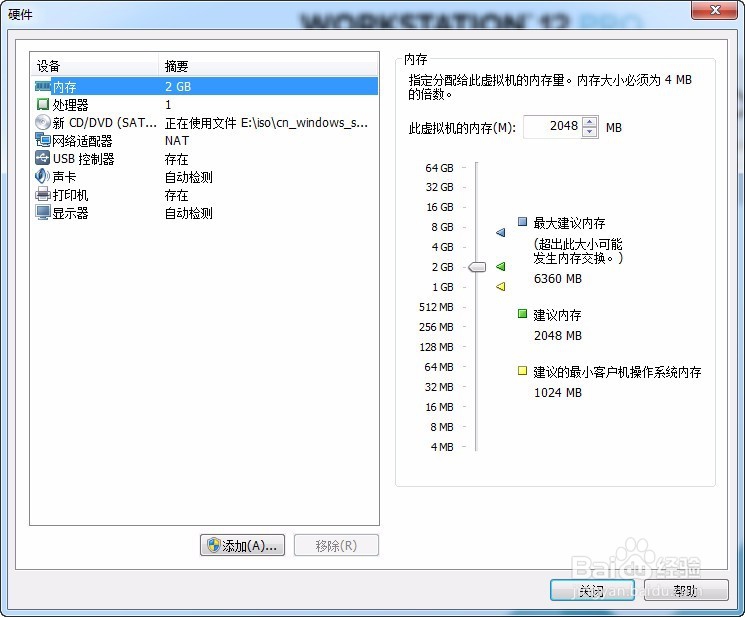Image resolution: width=745 pixels, height=617 pixels.
Task: Select the printer (打印机) icon
Action: [x=43, y=194]
